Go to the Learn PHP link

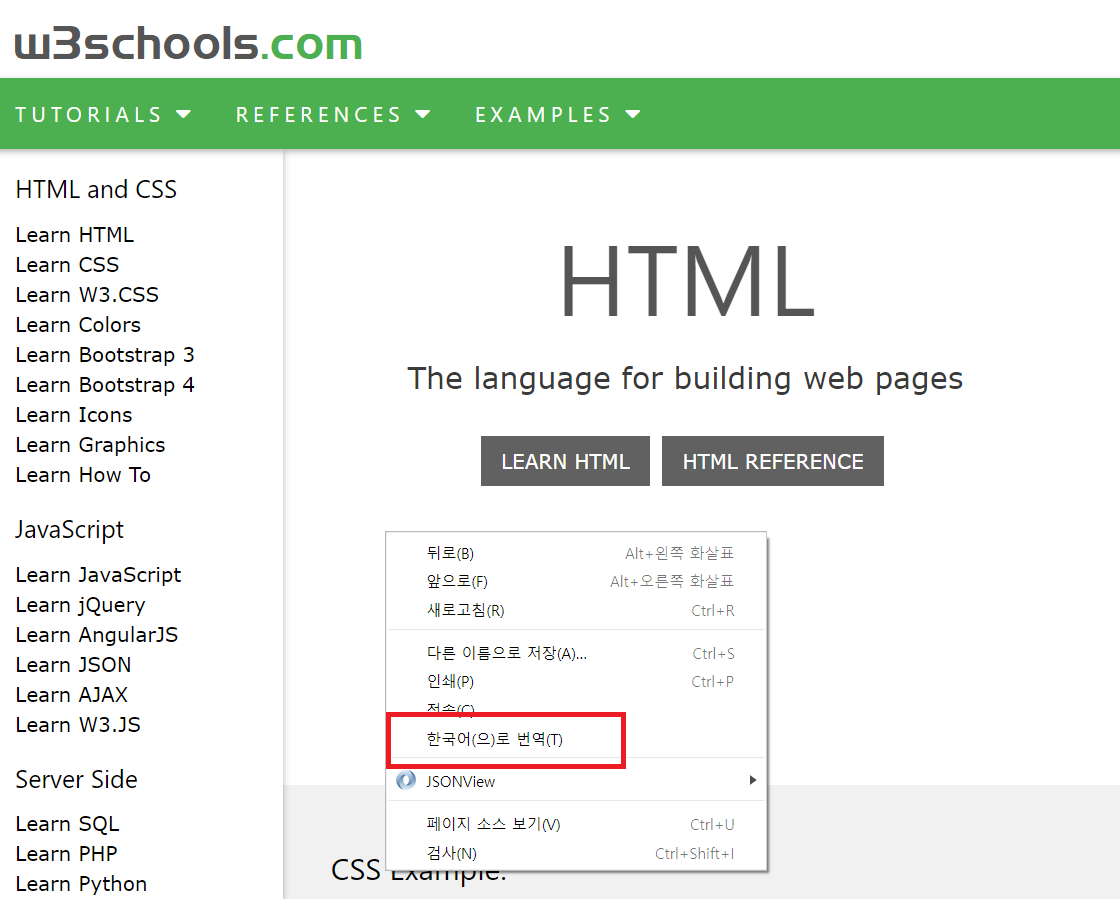click(66, 854)
